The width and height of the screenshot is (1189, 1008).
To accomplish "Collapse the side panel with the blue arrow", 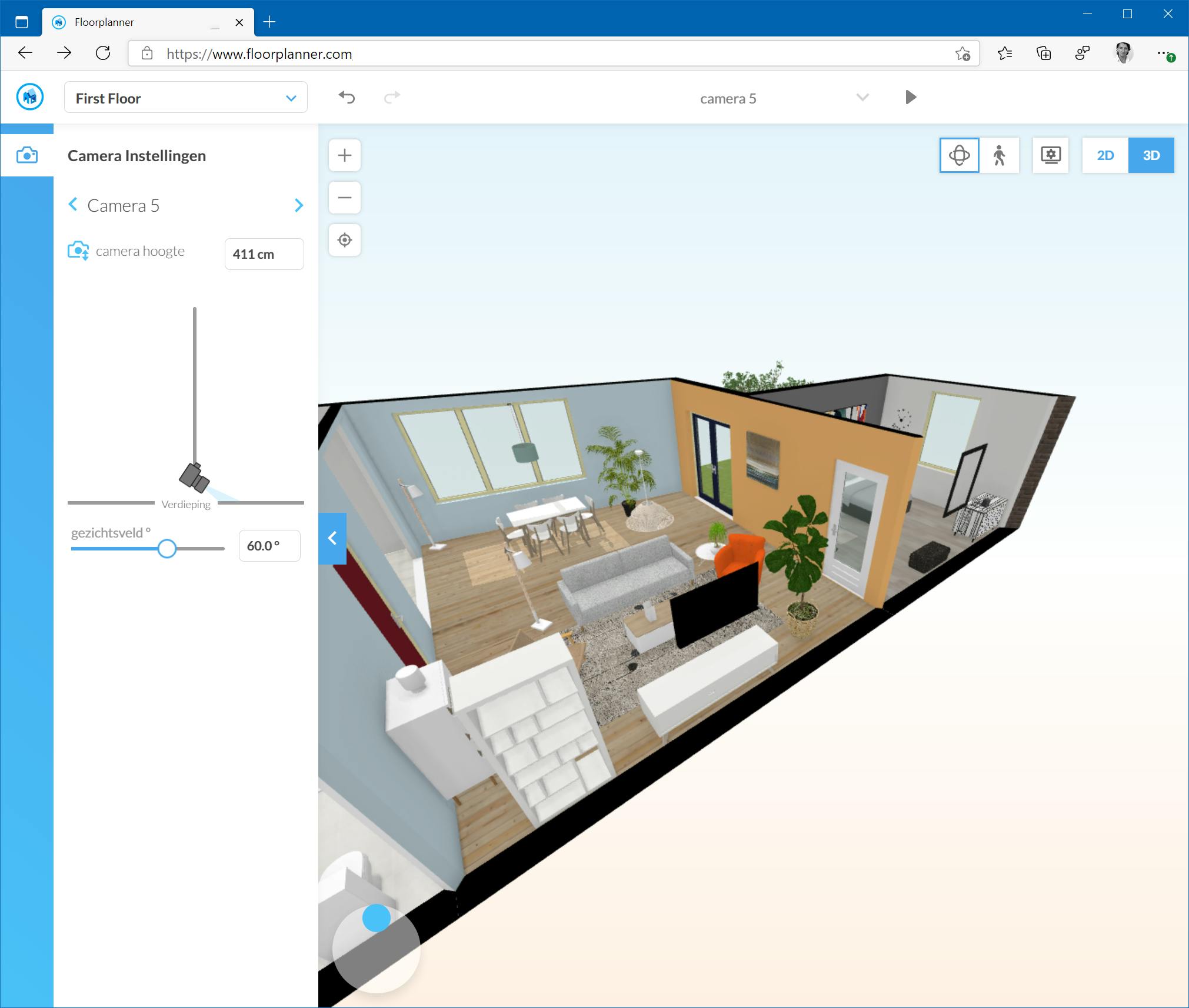I will (x=332, y=538).
